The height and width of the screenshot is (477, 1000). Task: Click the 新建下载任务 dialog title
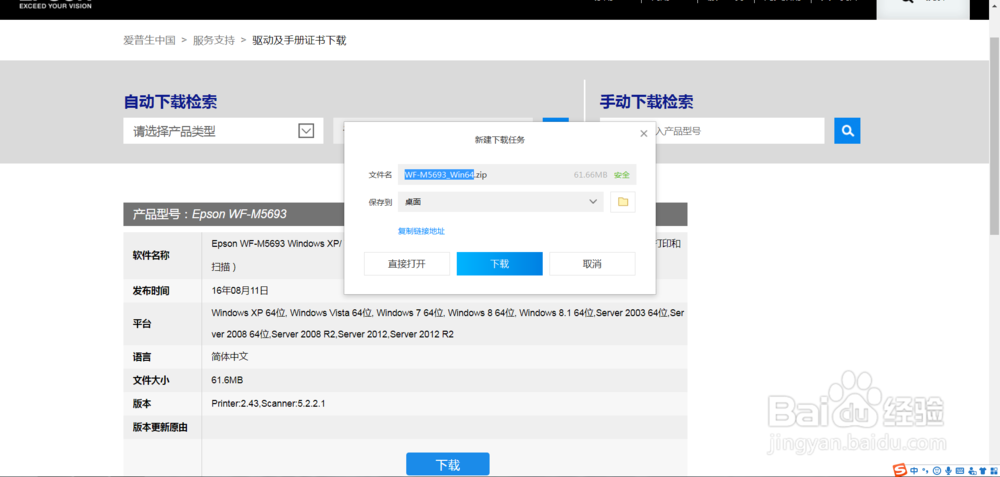[x=500, y=140]
